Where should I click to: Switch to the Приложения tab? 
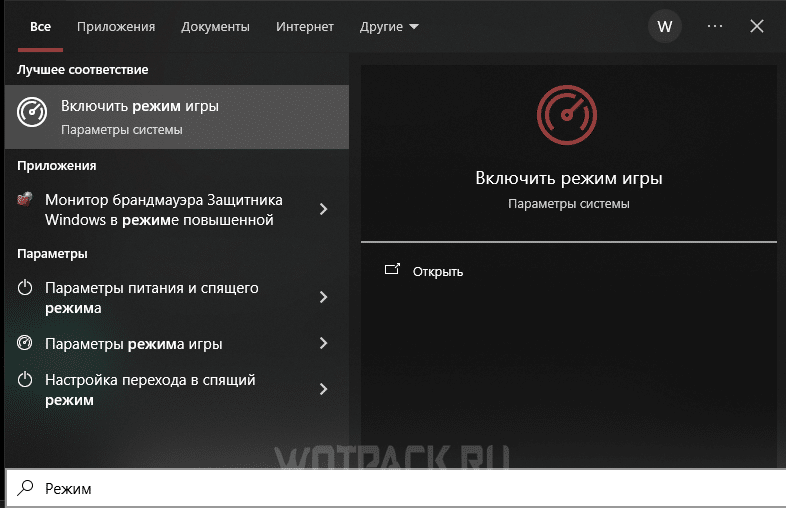(x=116, y=27)
